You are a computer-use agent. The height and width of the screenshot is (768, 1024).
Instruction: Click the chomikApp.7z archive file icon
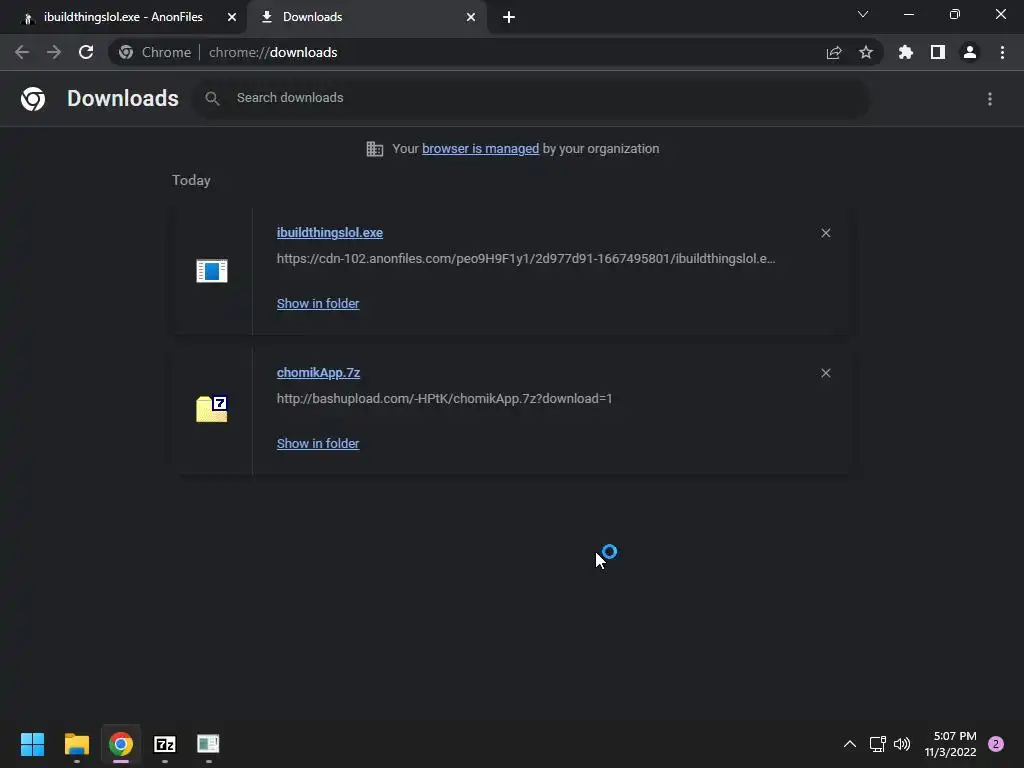click(x=212, y=409)
